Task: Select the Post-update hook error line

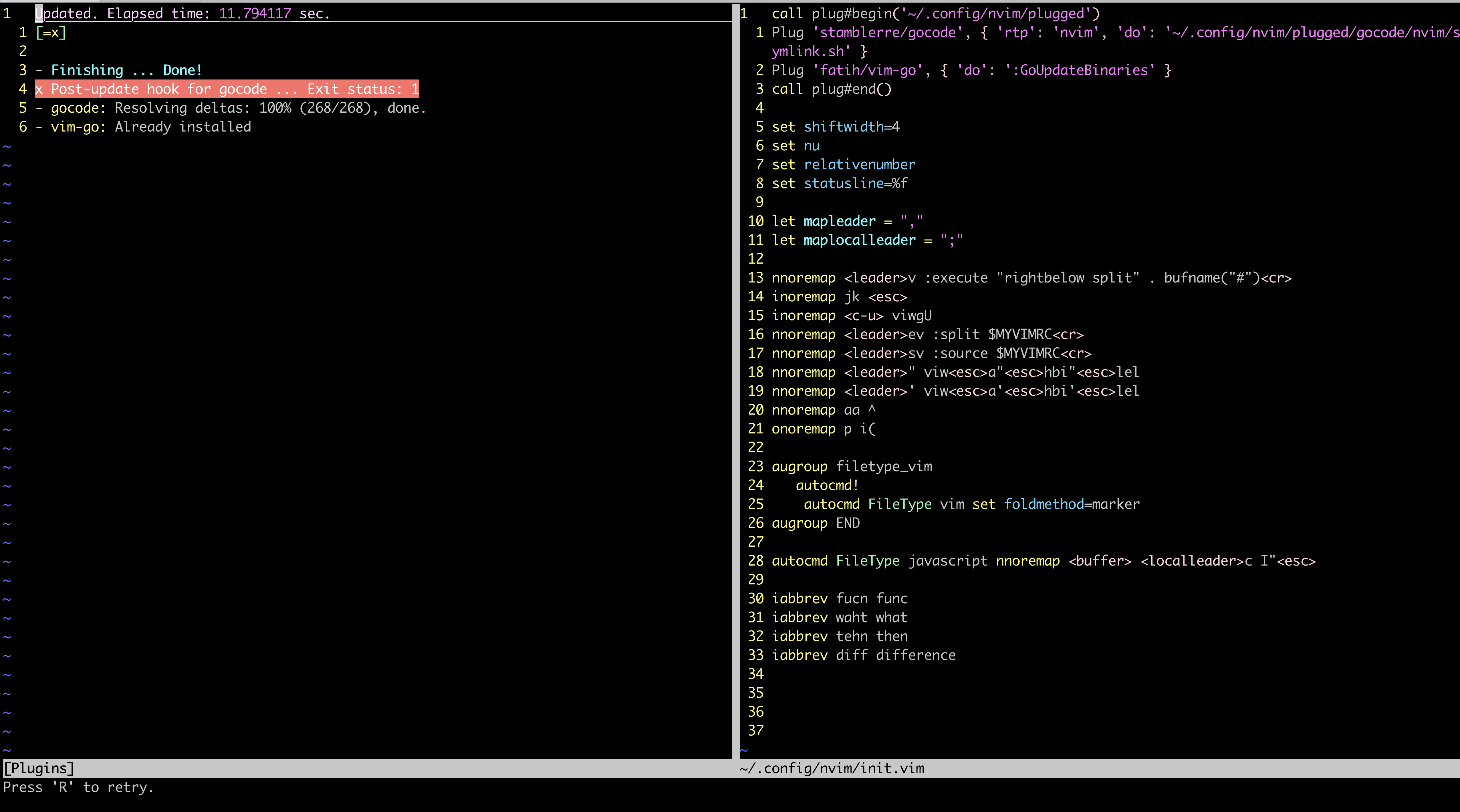Action: tap(227, 89)
